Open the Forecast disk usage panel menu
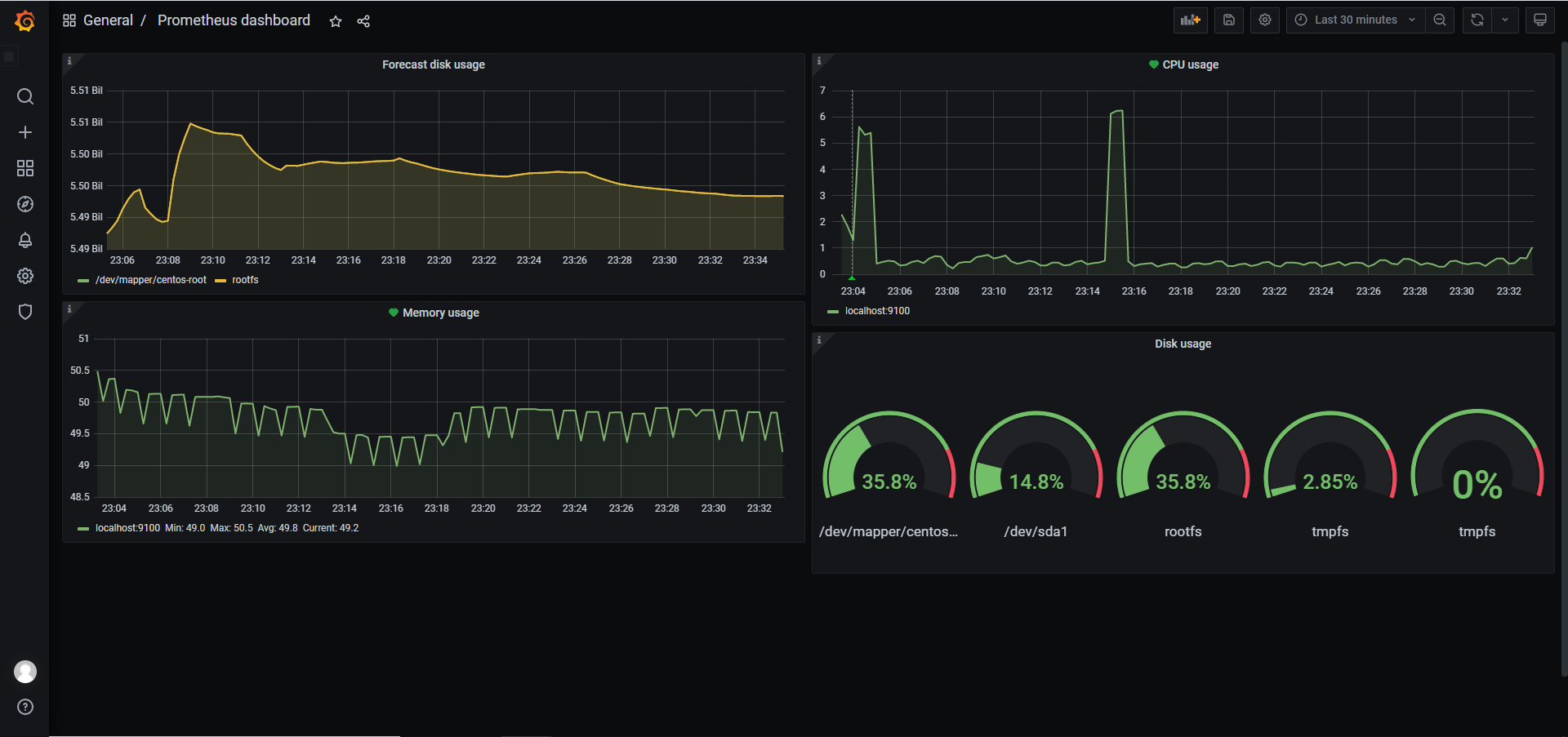Viewport: 1568px width, 737px height. coord(434,64)
